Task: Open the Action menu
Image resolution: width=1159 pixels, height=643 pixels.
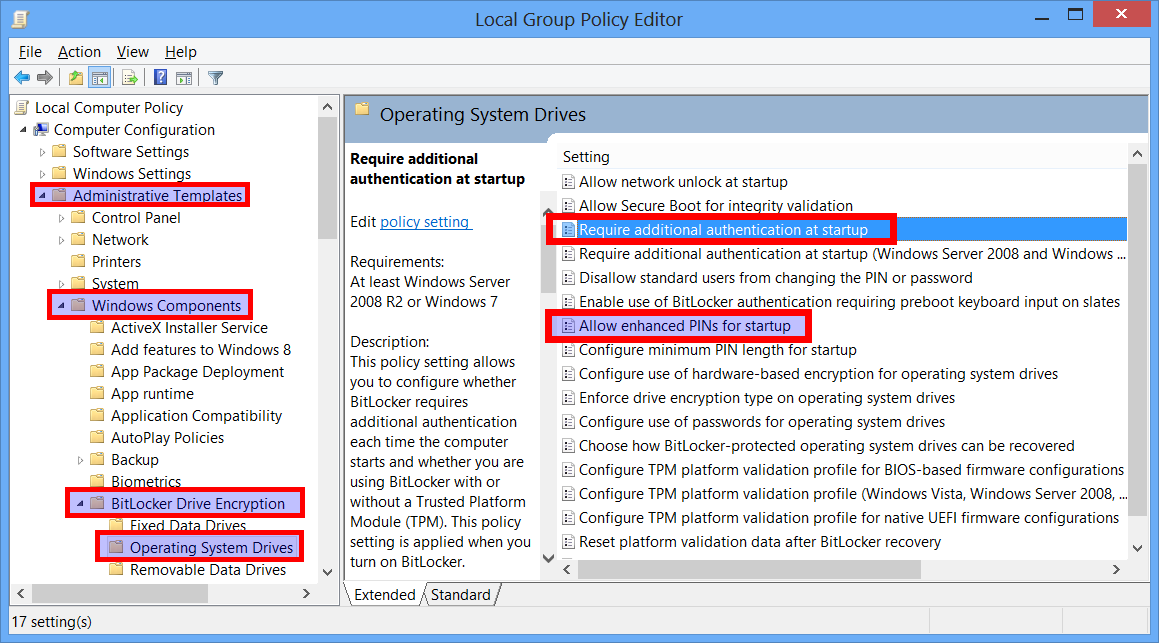Action: pyautogui.click(x=79, y=51)
